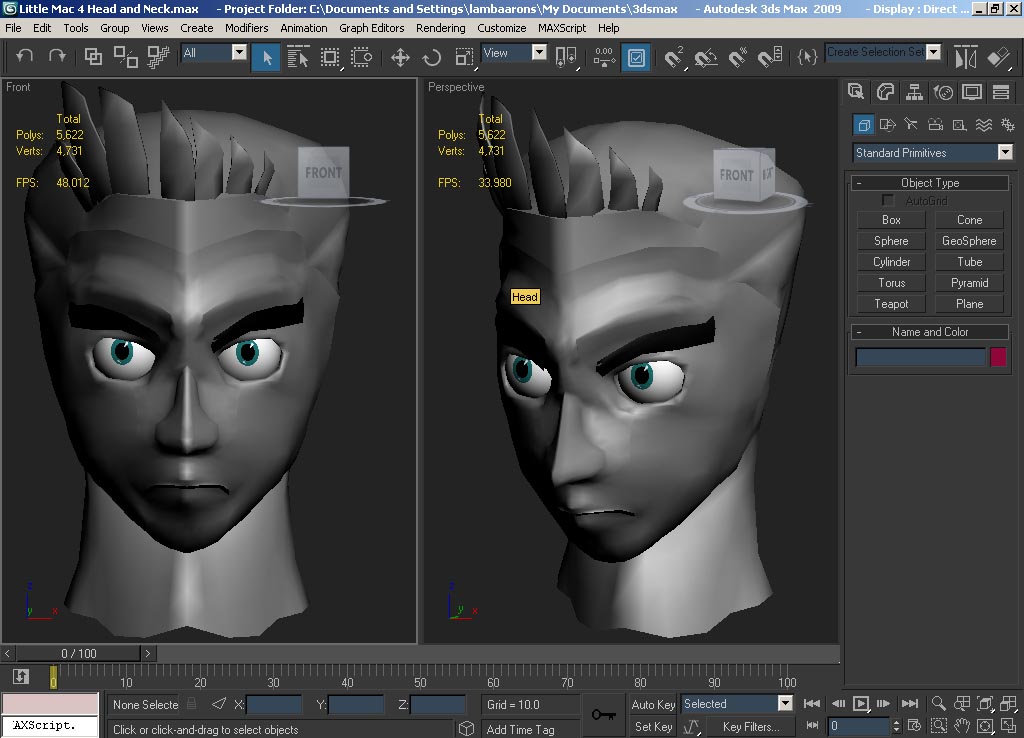Open the object color swatch
1024x738 pixels.
pos(998,357)
